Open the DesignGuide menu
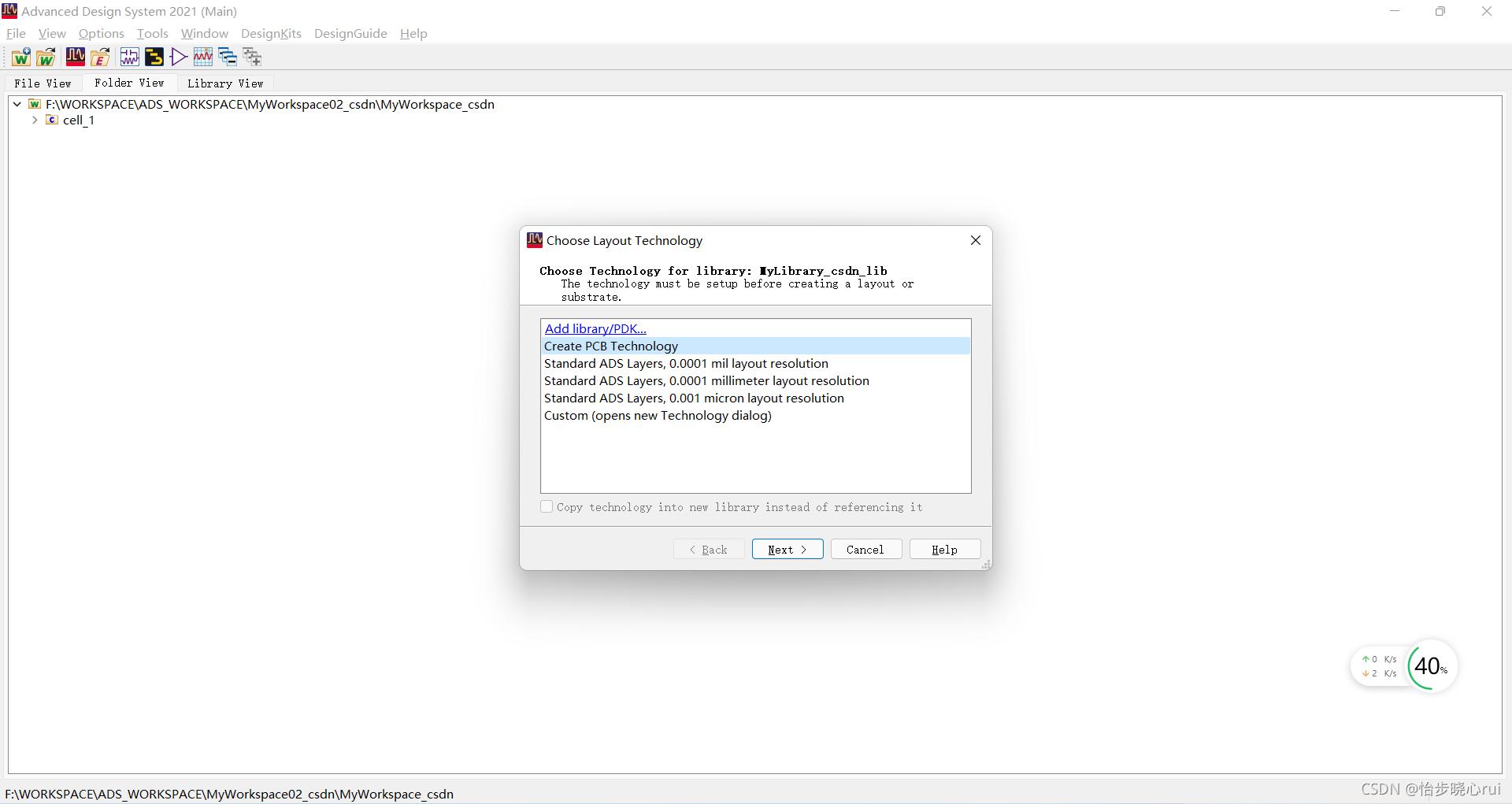The height and width of the screenshot is (804, 1512). pyautogui.click(x=350, y=33)
